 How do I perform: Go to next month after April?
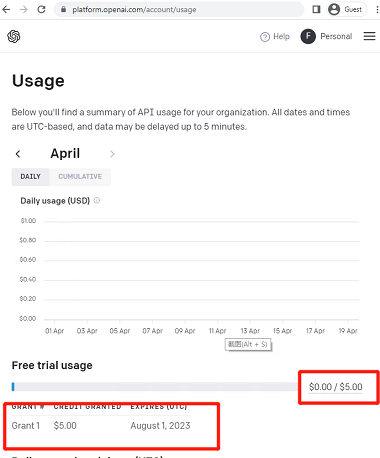(x=112, y=154)
